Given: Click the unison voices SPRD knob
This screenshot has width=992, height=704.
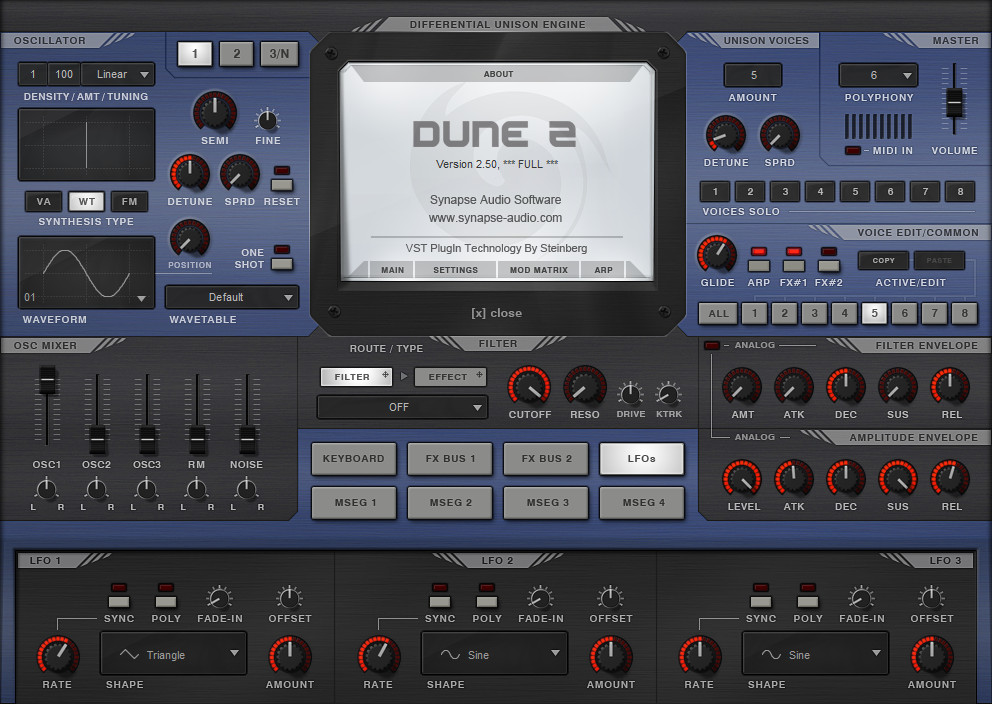Looking at the screenshot, I should [x=779, y=135].
